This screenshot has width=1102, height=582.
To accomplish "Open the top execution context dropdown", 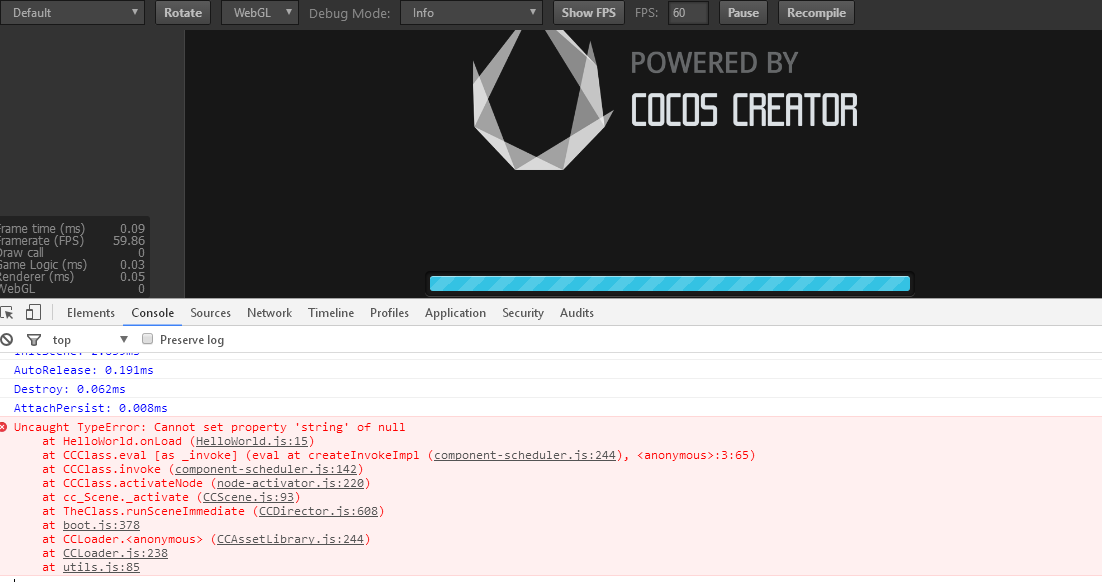I will tap(90, 340).
